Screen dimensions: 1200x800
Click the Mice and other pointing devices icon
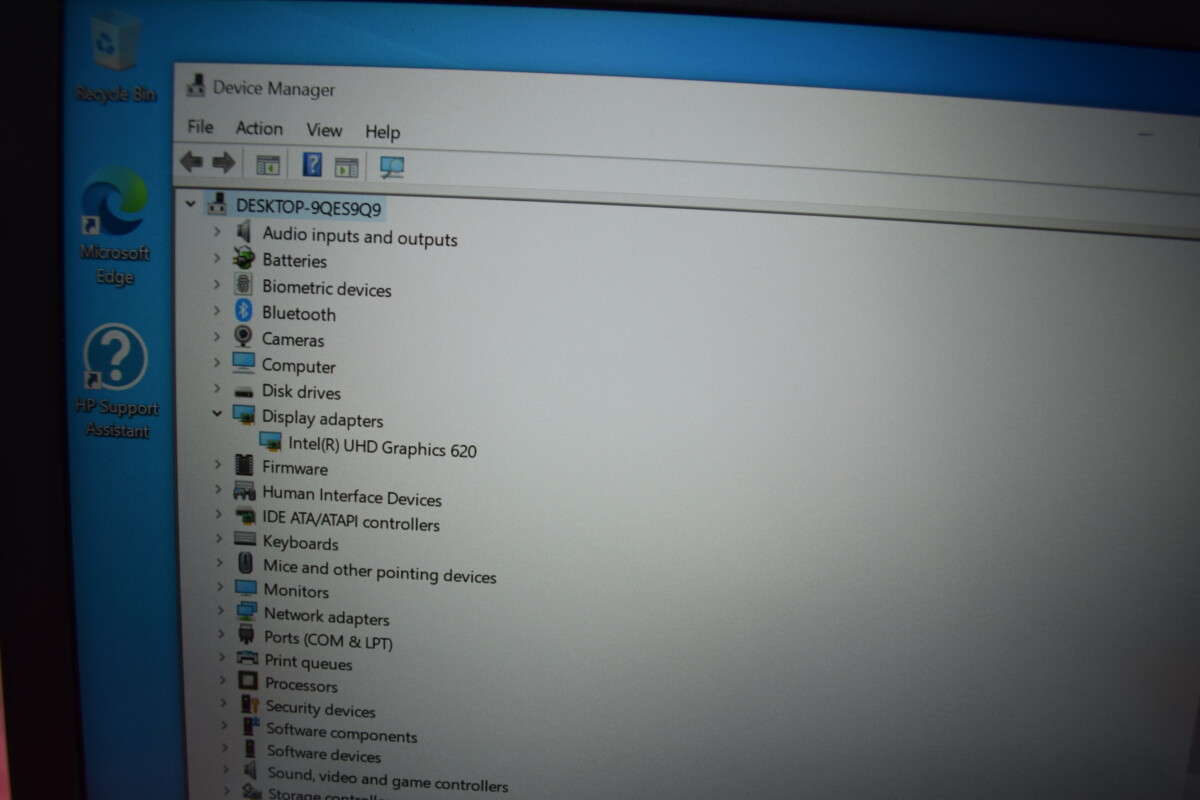[246, 564]
